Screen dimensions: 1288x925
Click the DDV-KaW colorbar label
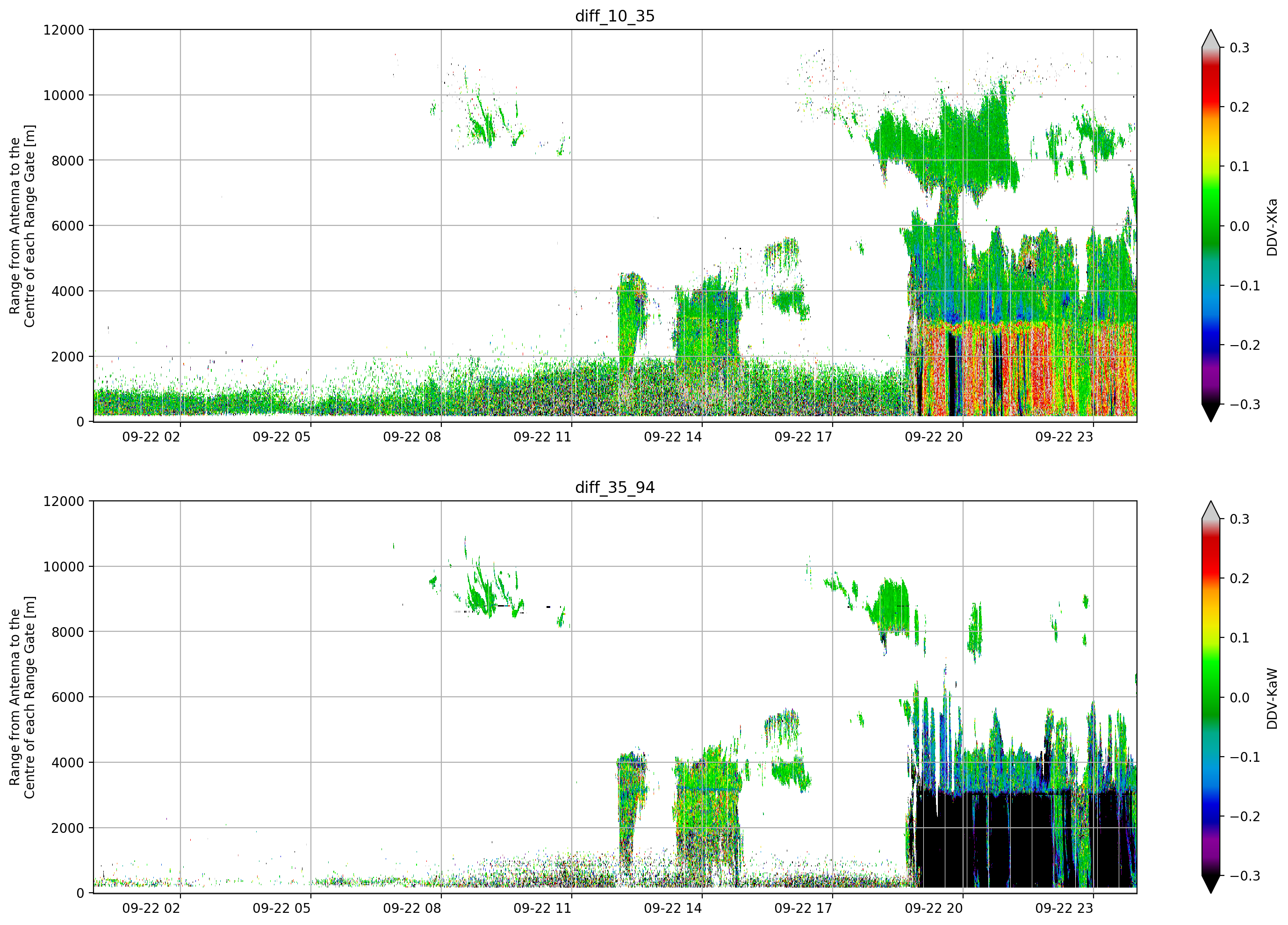pyautogui.click(x=1272, y=698)
